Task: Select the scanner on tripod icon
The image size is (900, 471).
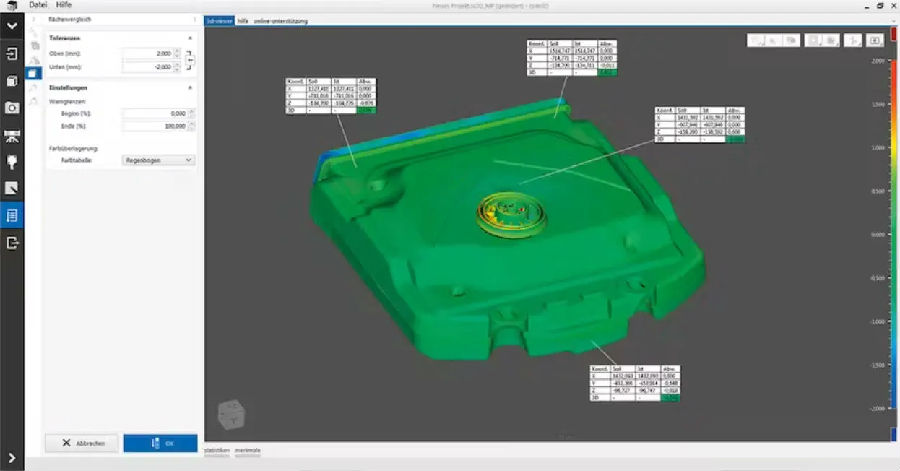Action: [11, 136]
